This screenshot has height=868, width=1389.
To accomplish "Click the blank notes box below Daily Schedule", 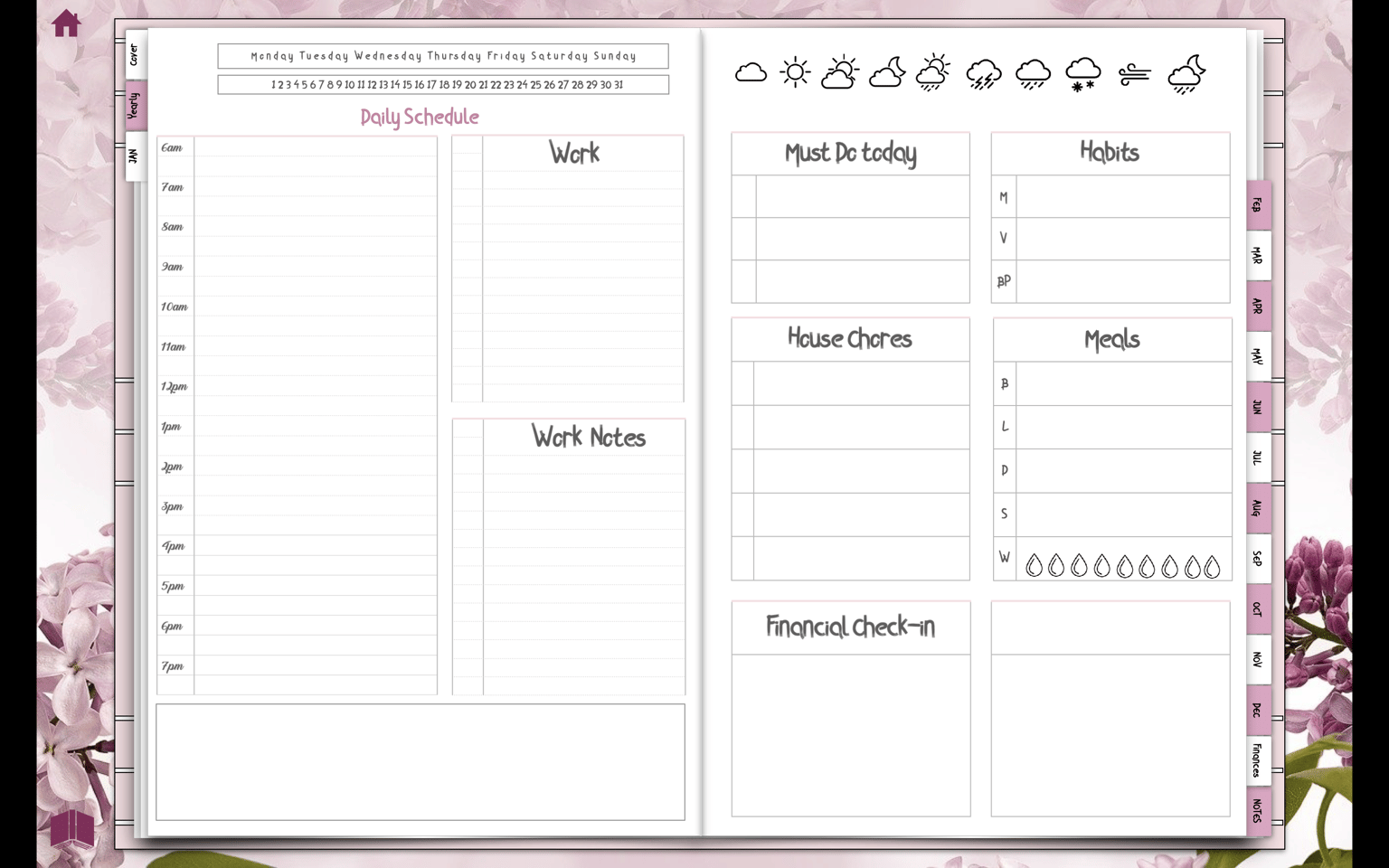I will [x=420, y=762].
